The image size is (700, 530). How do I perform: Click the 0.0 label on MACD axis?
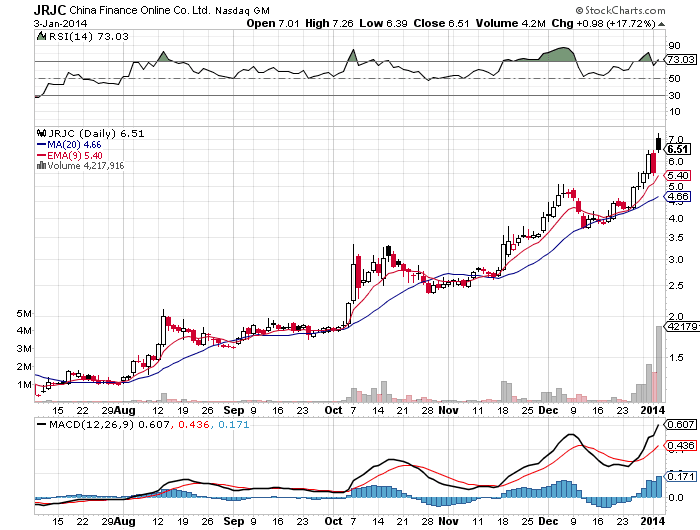(675, 497)
